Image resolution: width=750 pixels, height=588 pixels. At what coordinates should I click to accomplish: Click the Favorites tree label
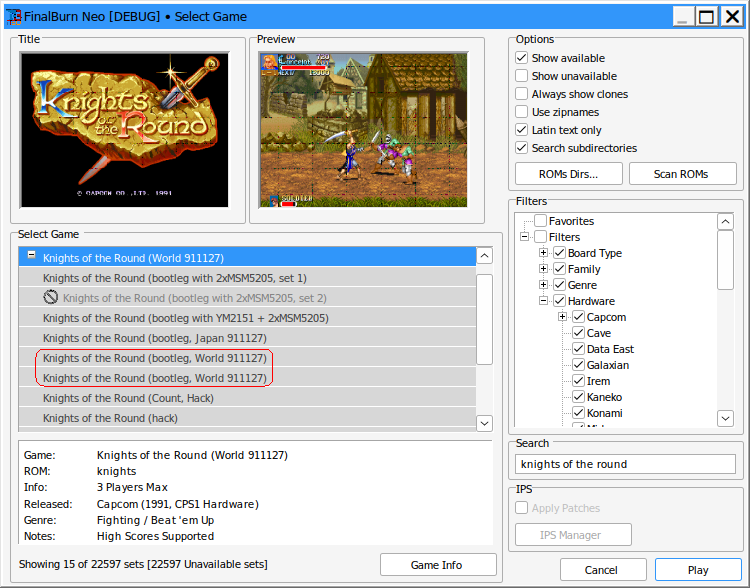click(x=571, y=221)
